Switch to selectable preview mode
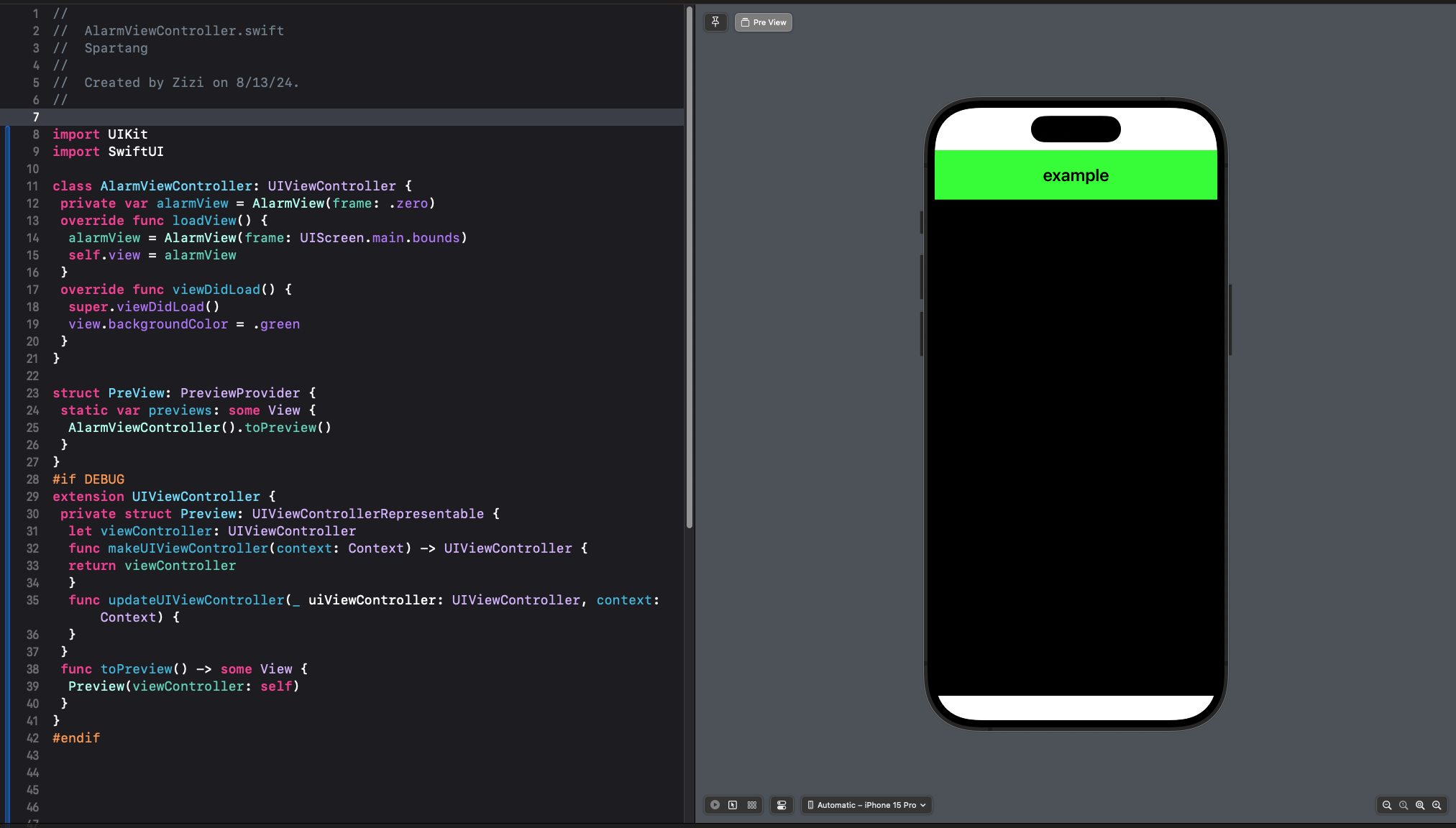The width and height of the screenshot is (1456, 828). coord(733,805)
